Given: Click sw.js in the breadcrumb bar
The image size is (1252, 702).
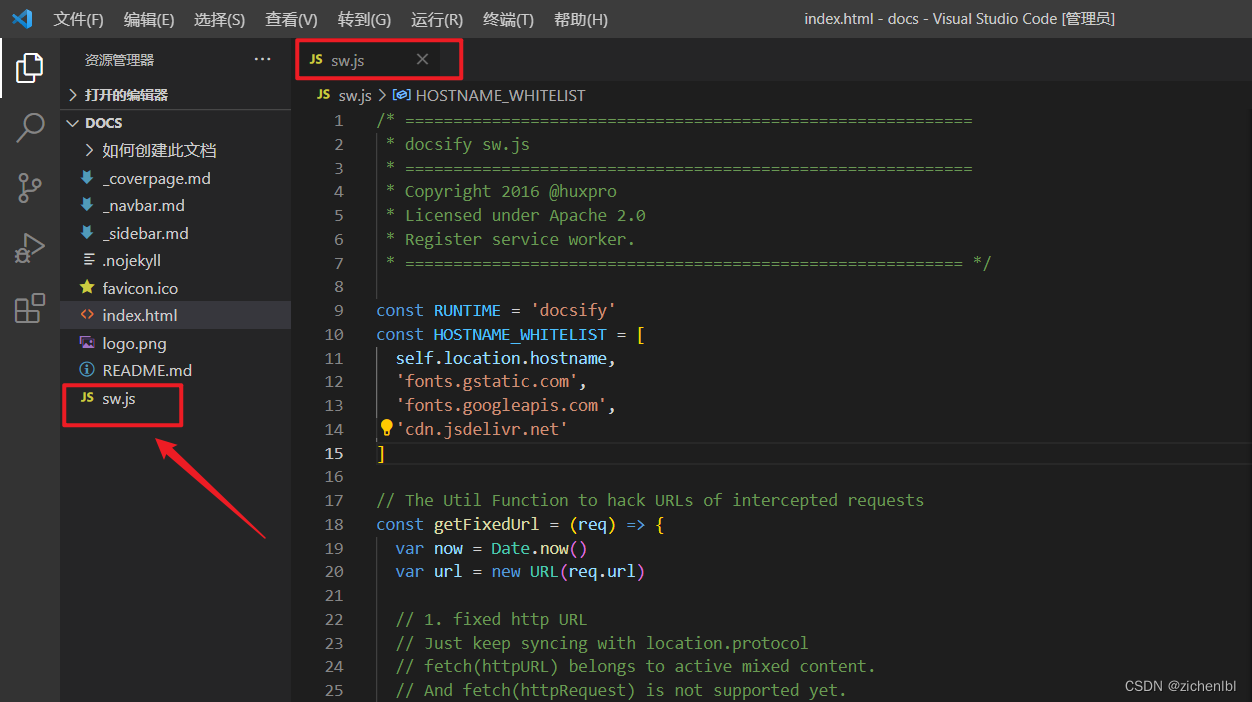Looking at the screenshot, I should [355, 95].
